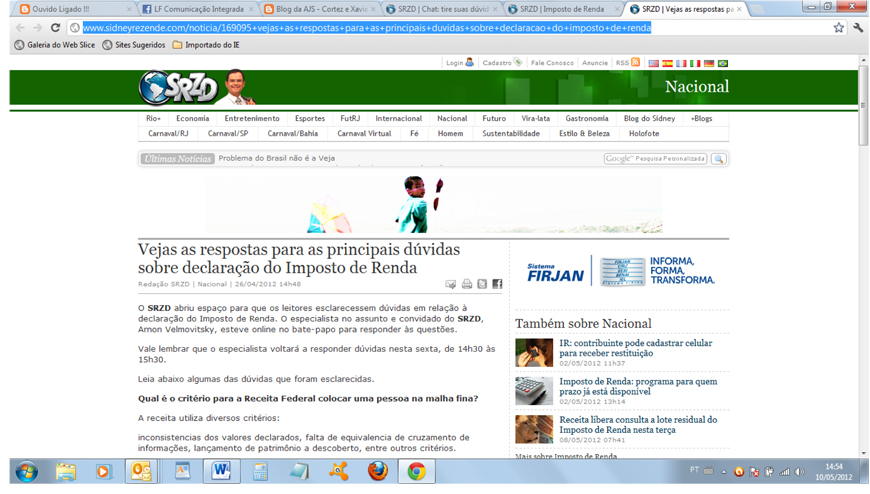
Task: Print the article using the printer icon
Action: point(467,284)
